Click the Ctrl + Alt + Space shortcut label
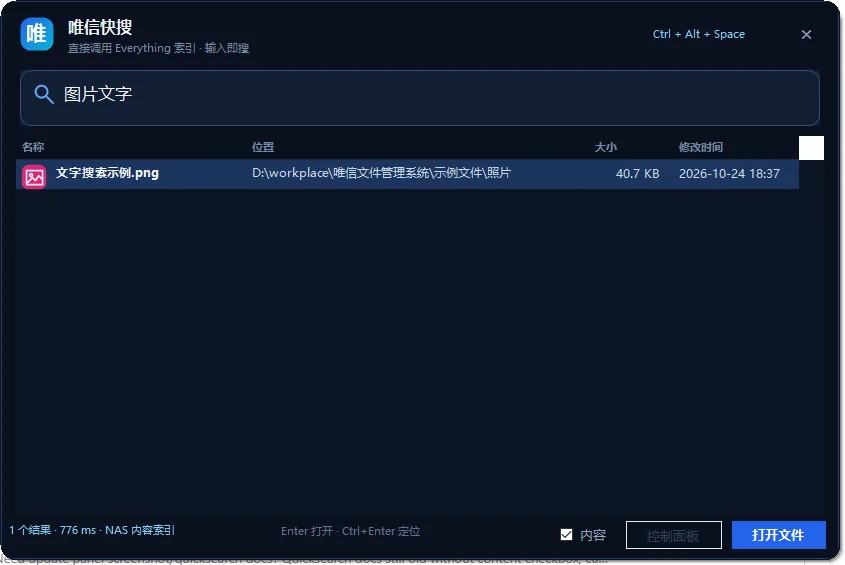This screenshot has width=845, height=565. (x=699, y=34)
